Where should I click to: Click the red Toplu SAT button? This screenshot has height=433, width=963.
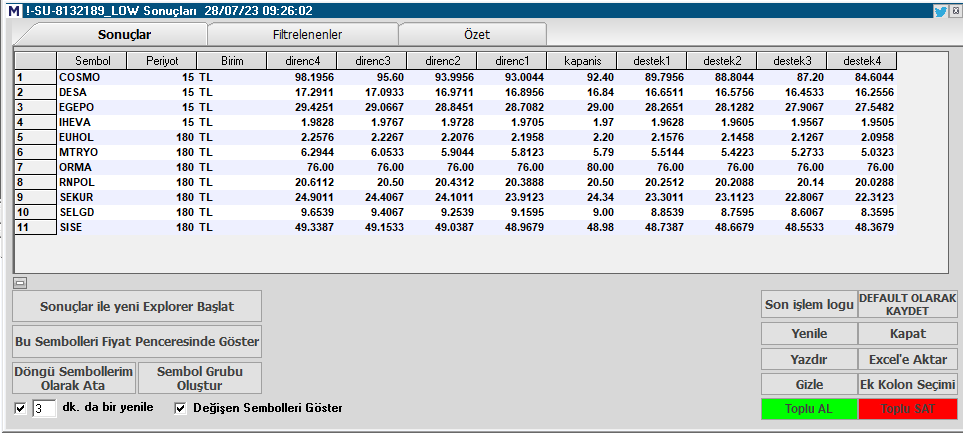click(x=907, y=409)
